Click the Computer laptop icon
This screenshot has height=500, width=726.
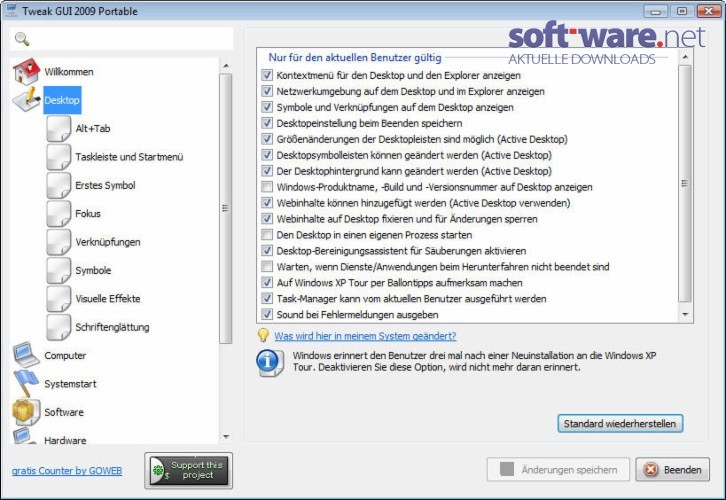pos(26,355)
